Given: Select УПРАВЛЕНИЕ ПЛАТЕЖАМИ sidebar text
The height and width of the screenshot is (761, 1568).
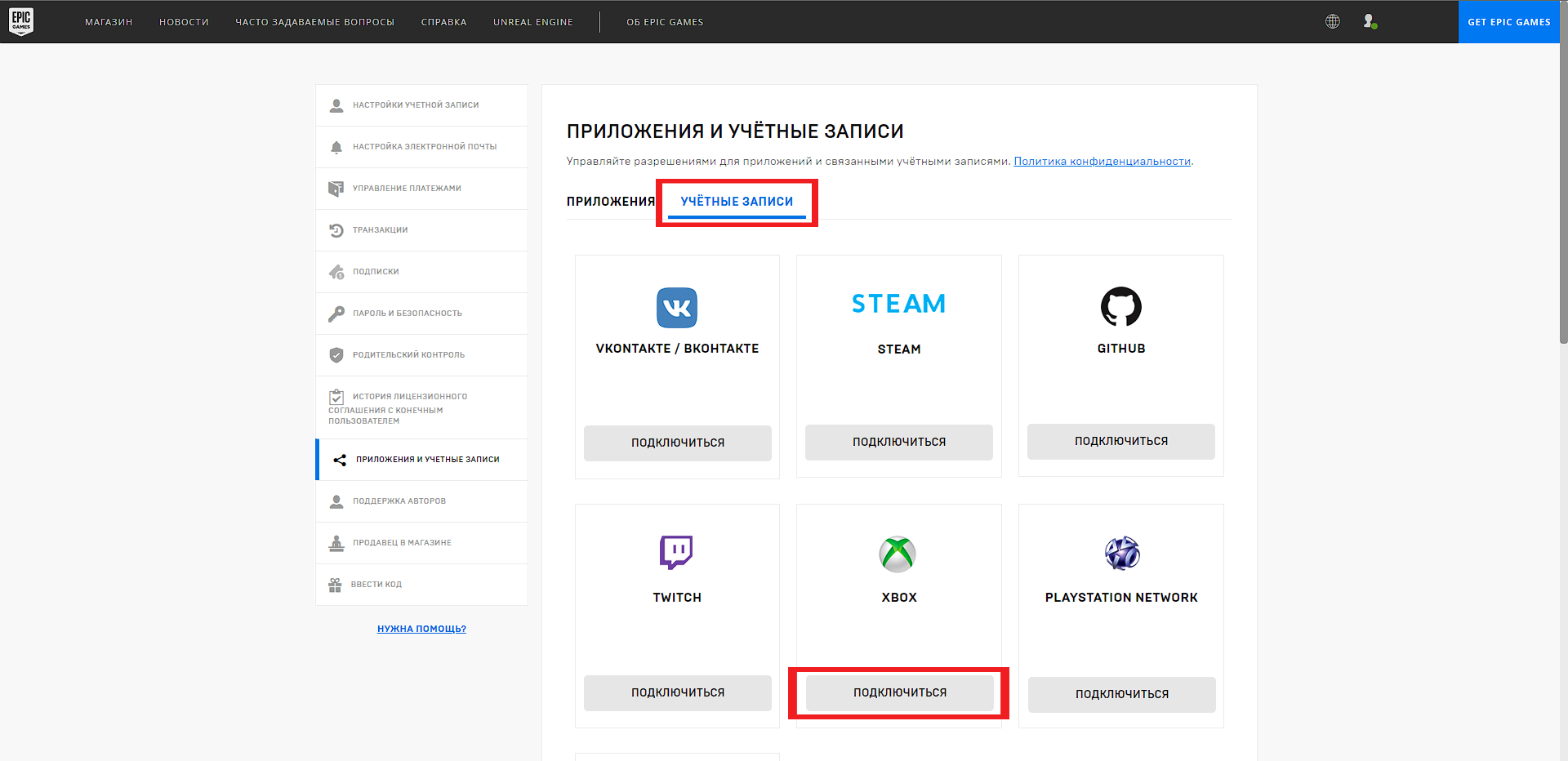Looking at the screenshot, I should [x=407, y=189].
